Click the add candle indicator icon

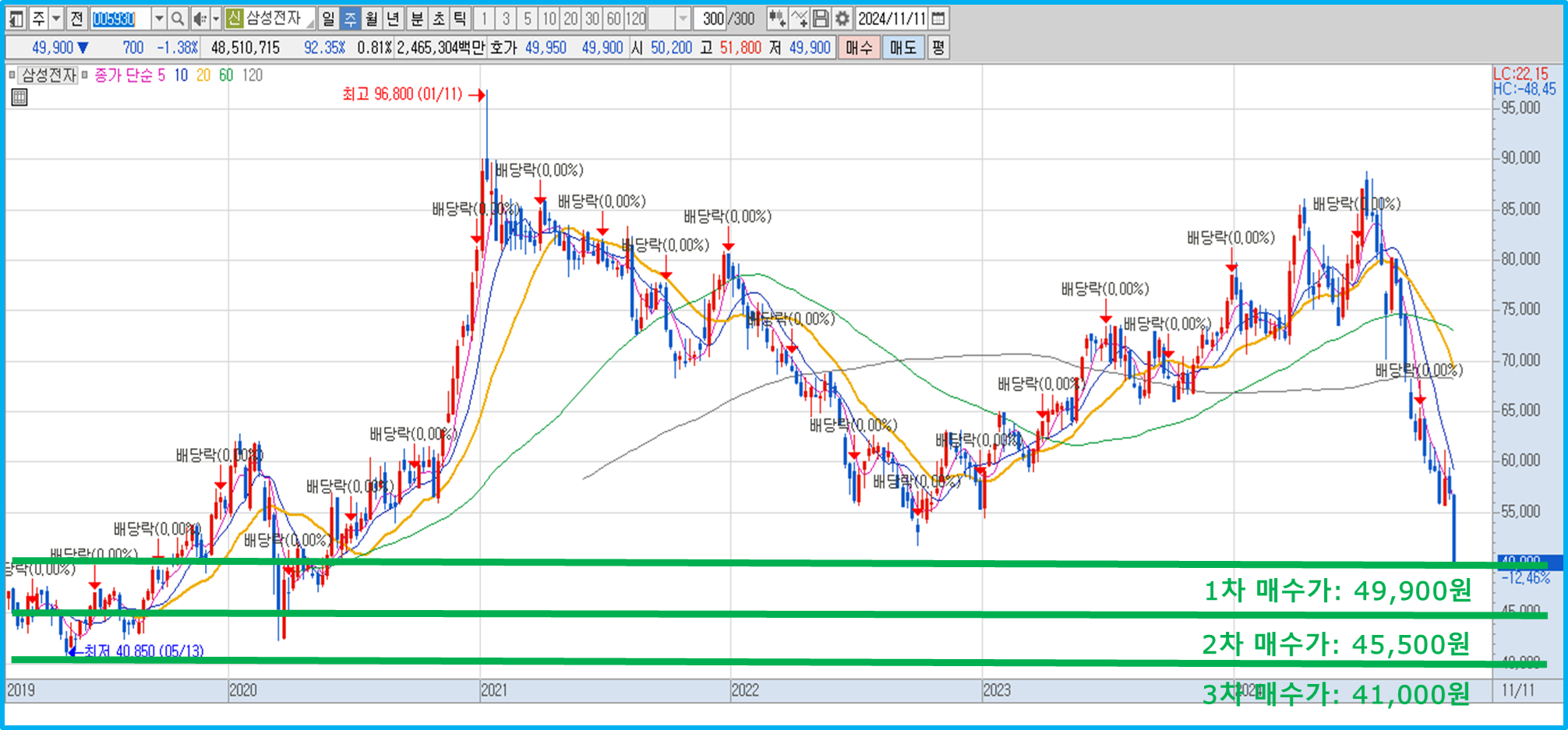[777, 18]
